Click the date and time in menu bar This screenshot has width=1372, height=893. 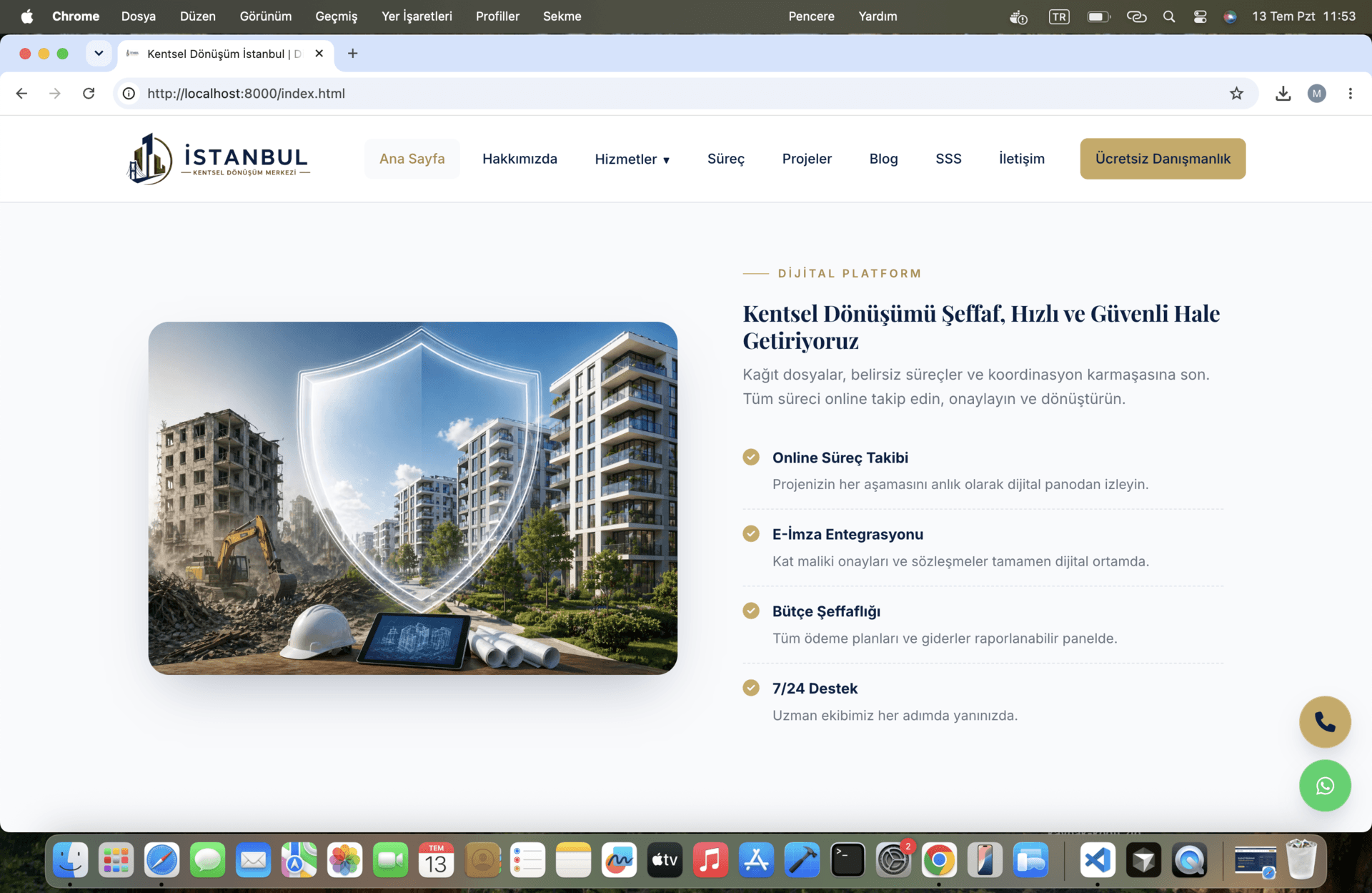[x=1303, y=16]
